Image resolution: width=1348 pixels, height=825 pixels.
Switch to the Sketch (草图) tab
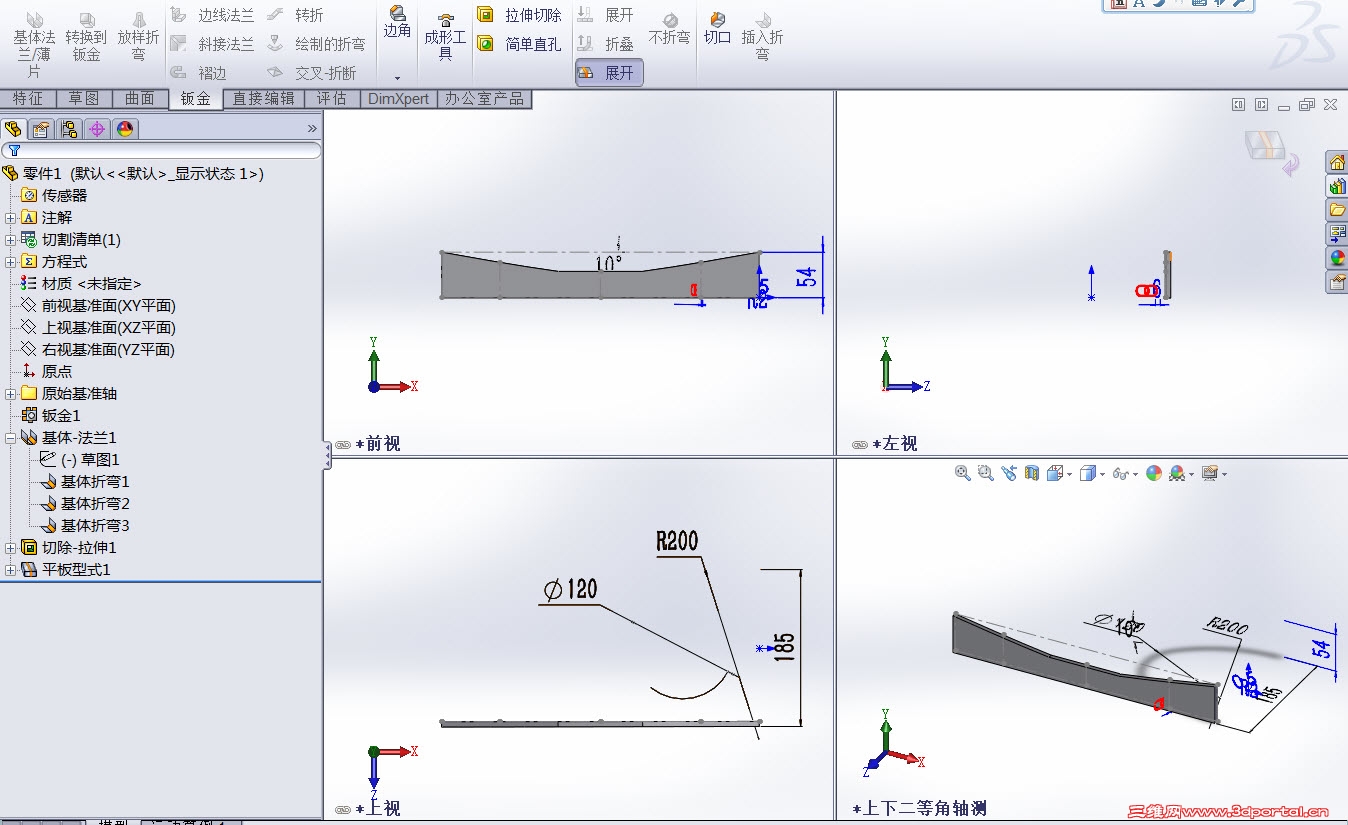pyautogui.click(x=84, y=98)
